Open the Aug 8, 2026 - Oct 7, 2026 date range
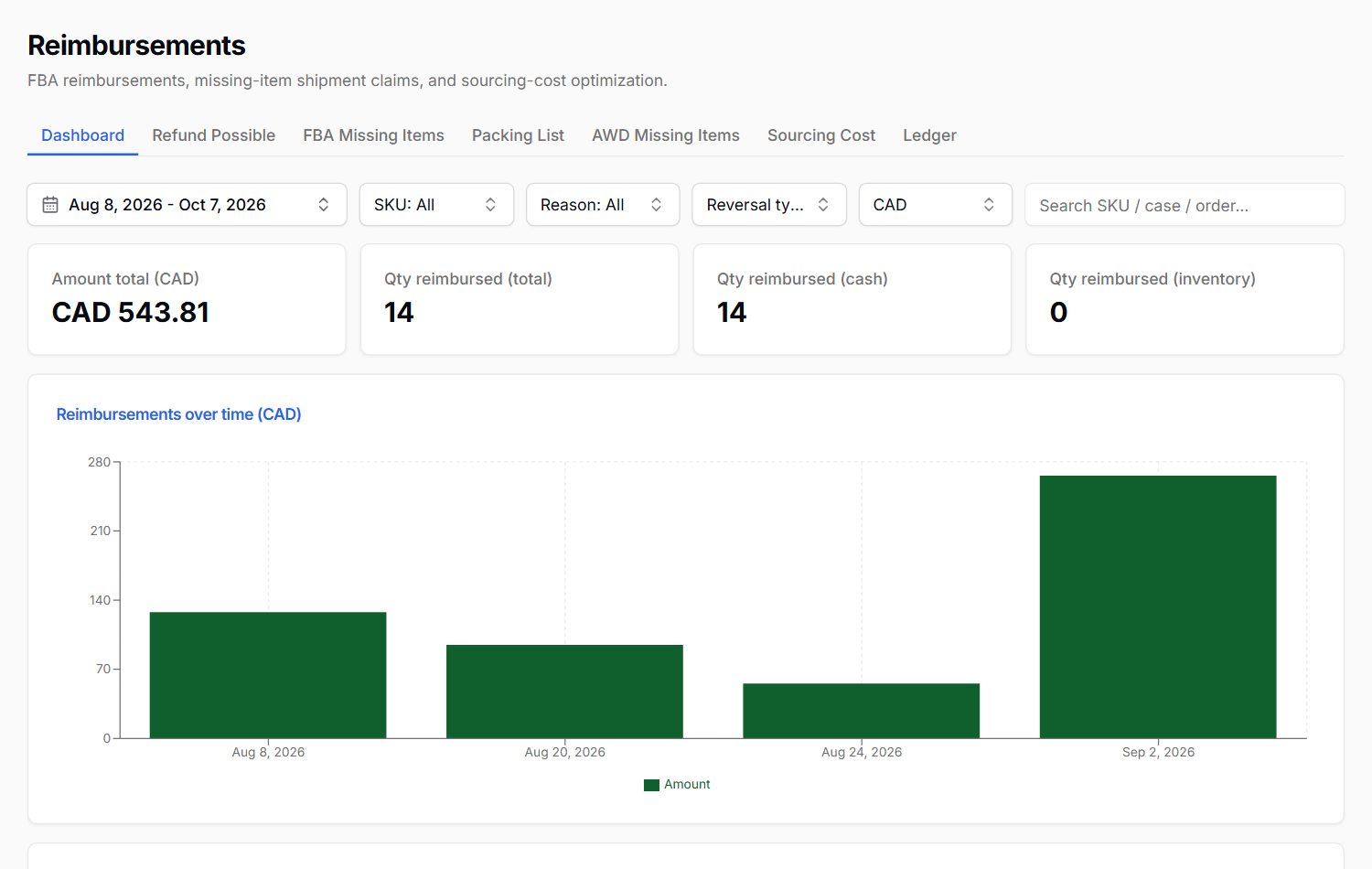This screenshot has width=1372, height=869. [187, 205]
